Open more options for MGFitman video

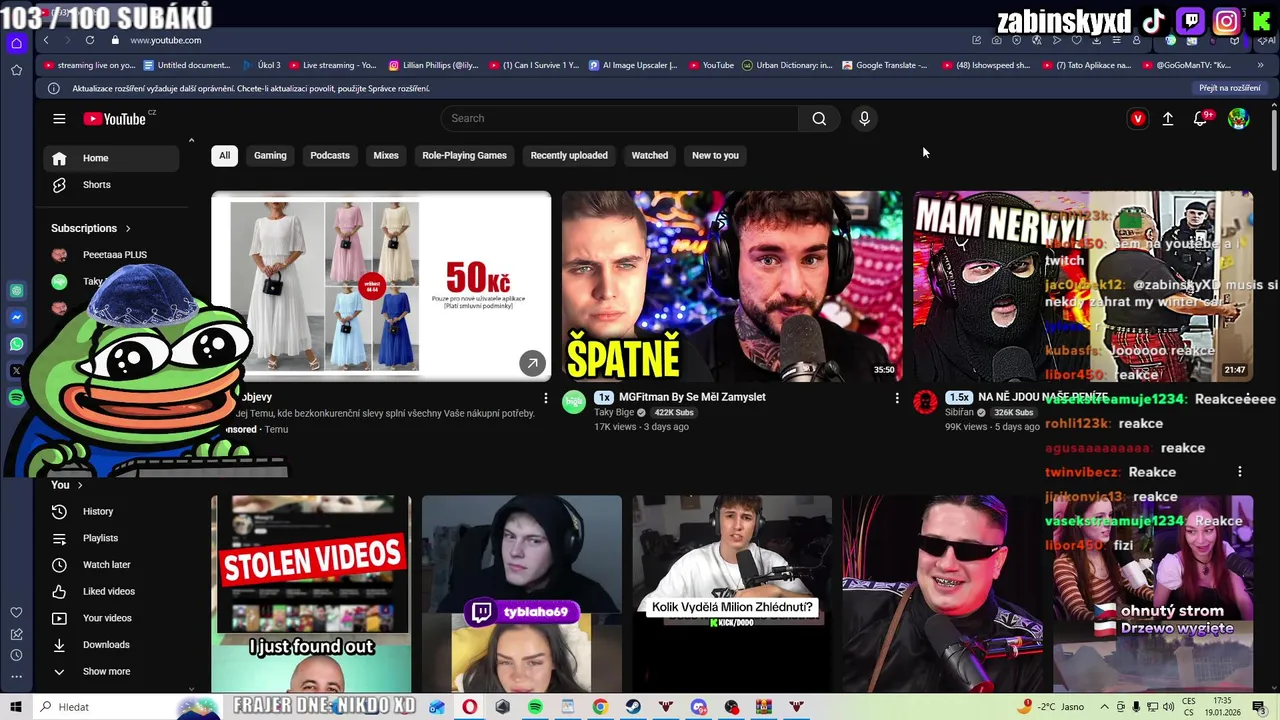click(x=896, y=398)
